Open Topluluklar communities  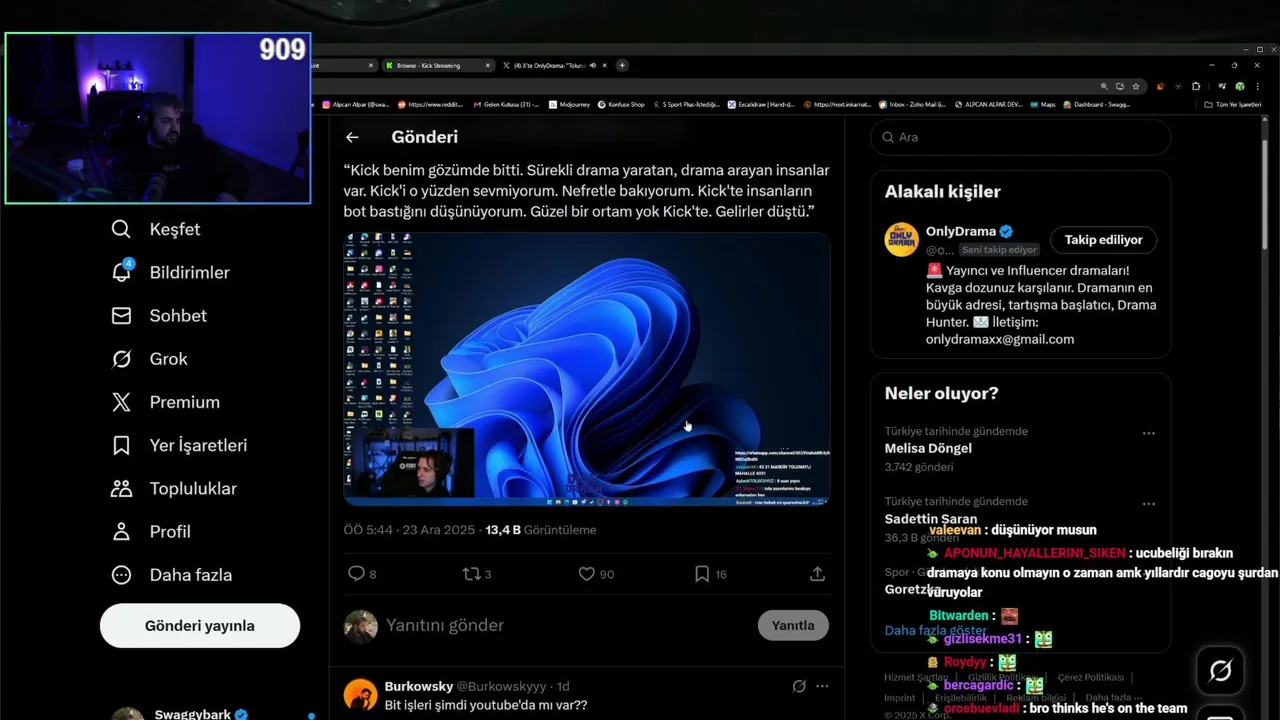click(x=173, y=488)
